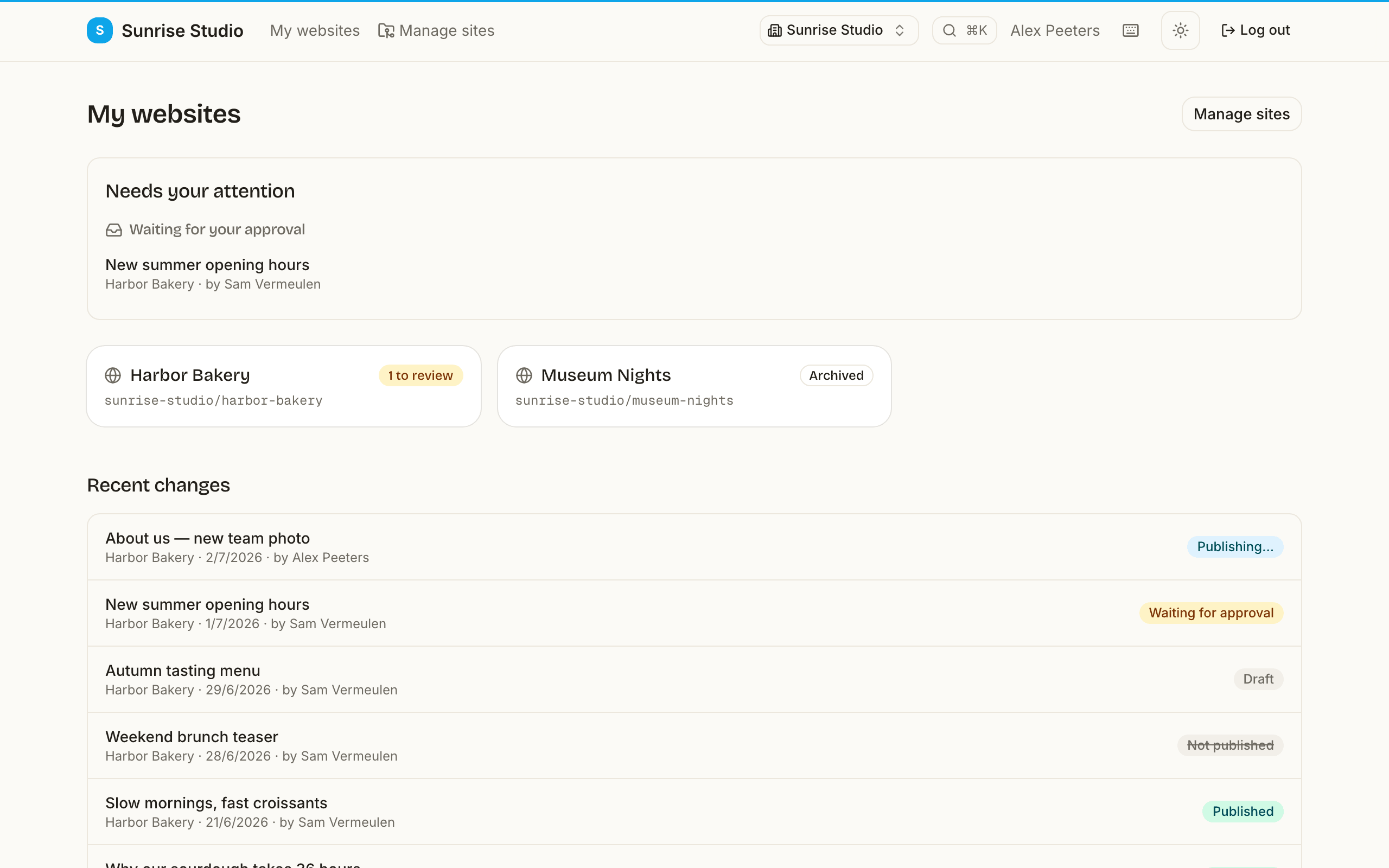Open Weekend brunch teaser change
The image size is (1389, 868).
[x=694, y=746]
